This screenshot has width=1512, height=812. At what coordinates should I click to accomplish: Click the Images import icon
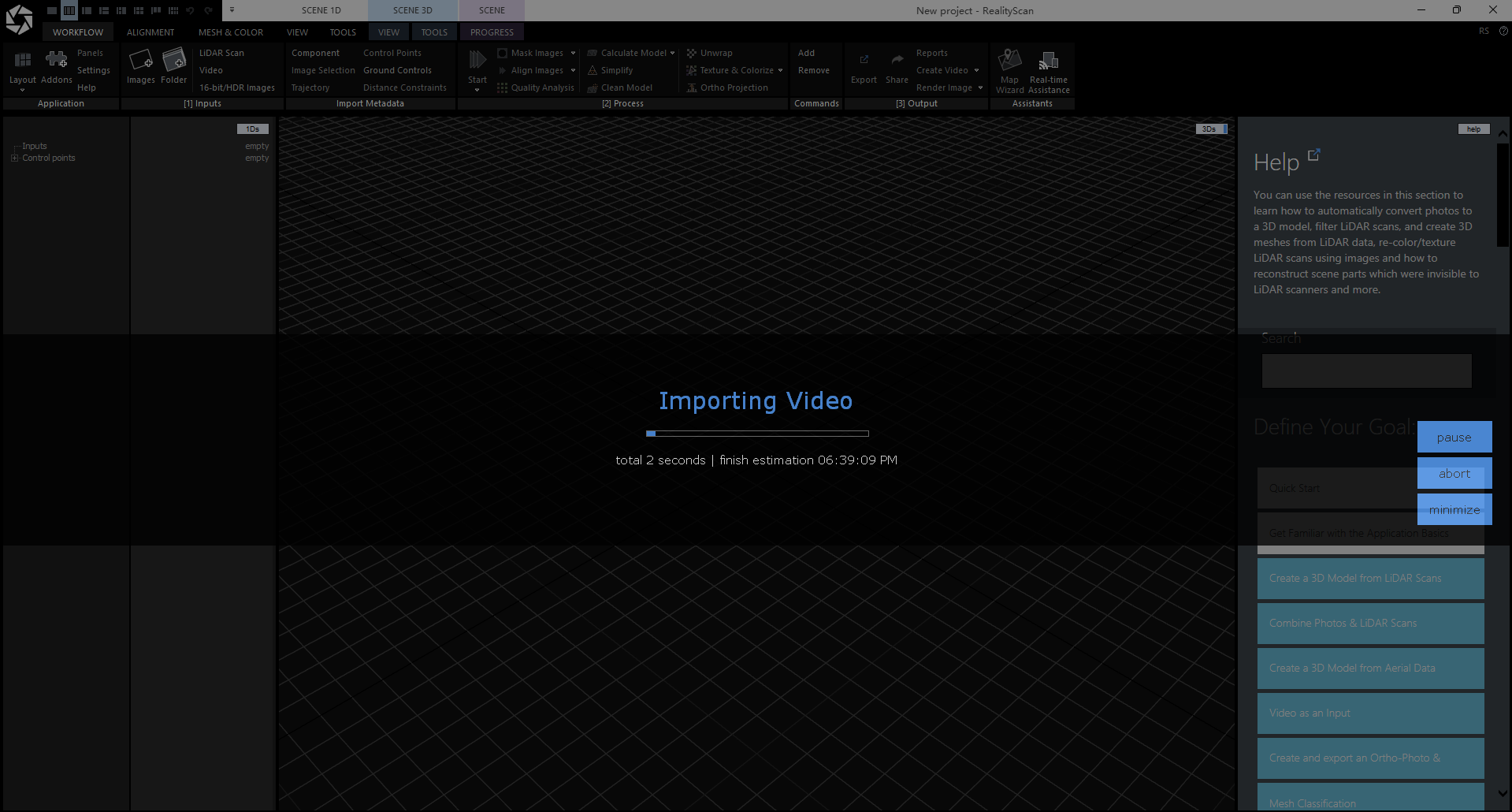point(141,60)
